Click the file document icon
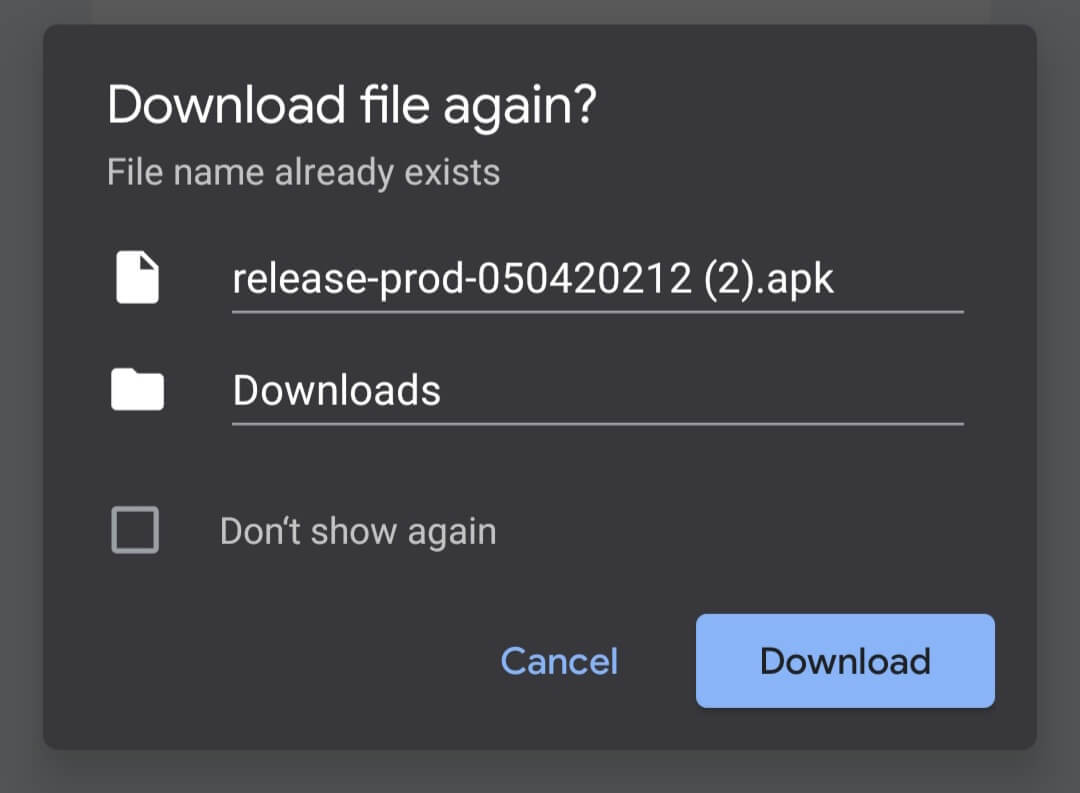Screen dimensions: 1080x793 point(137,279)
